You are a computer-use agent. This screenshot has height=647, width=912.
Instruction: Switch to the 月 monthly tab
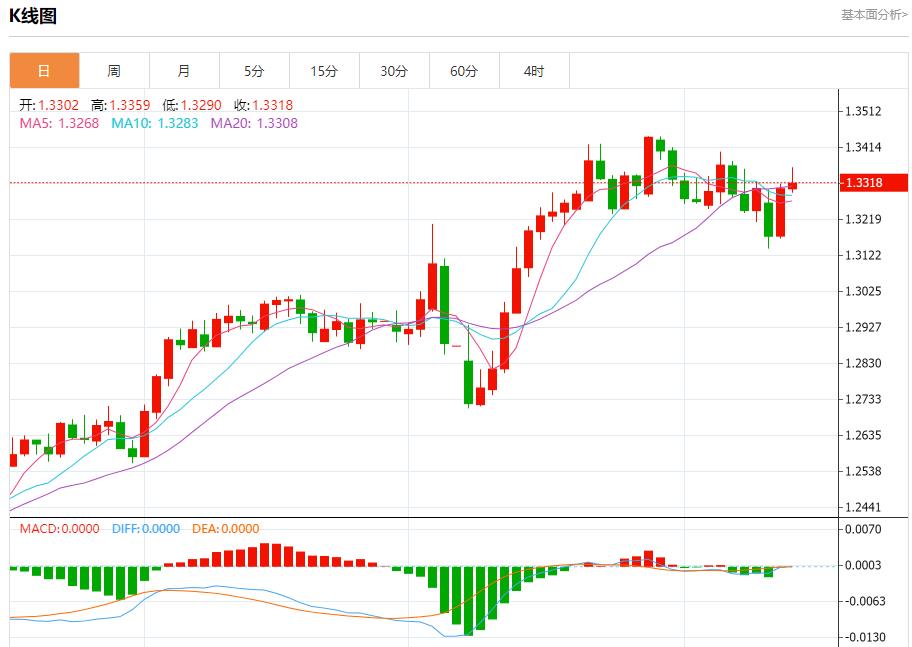click(x=184, y=71)
